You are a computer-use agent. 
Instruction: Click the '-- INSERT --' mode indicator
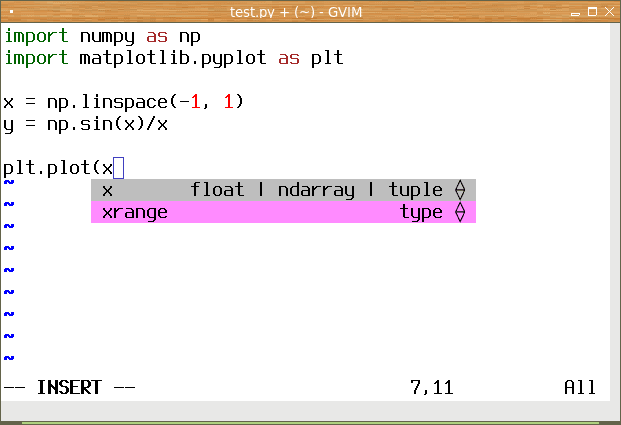pyautogui.click(x=69, y=387)
